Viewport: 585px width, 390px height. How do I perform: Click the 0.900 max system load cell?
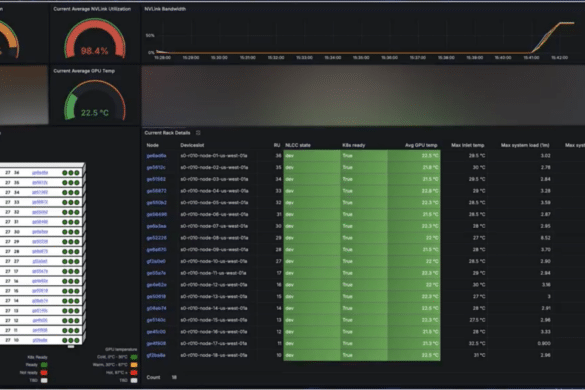click(544, 343)
